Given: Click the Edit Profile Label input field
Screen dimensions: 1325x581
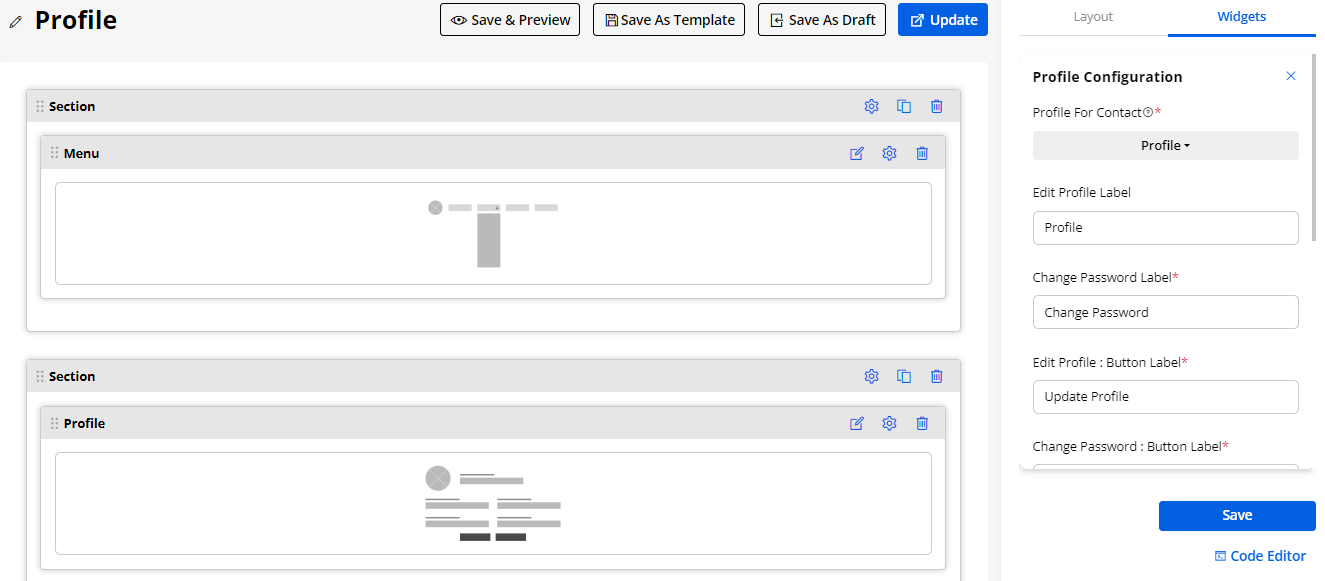Looking at the screenshot, I should click(x=1165, y=227).
